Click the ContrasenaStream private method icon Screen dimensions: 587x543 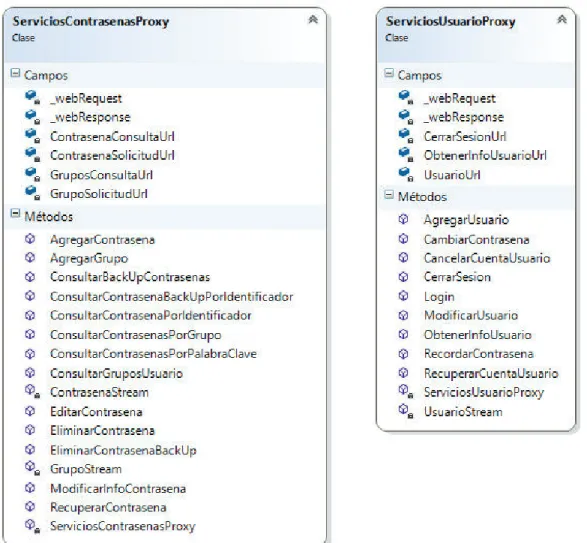point(32,391)
